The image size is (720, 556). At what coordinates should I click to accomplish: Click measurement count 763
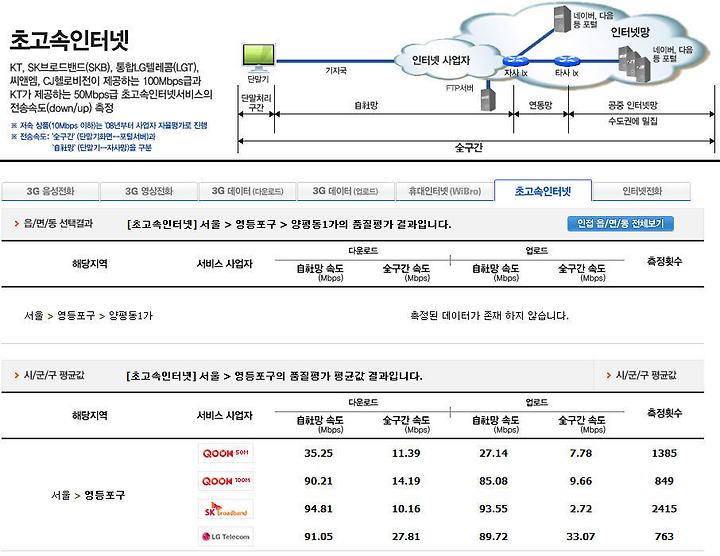(x=664, y=536)
